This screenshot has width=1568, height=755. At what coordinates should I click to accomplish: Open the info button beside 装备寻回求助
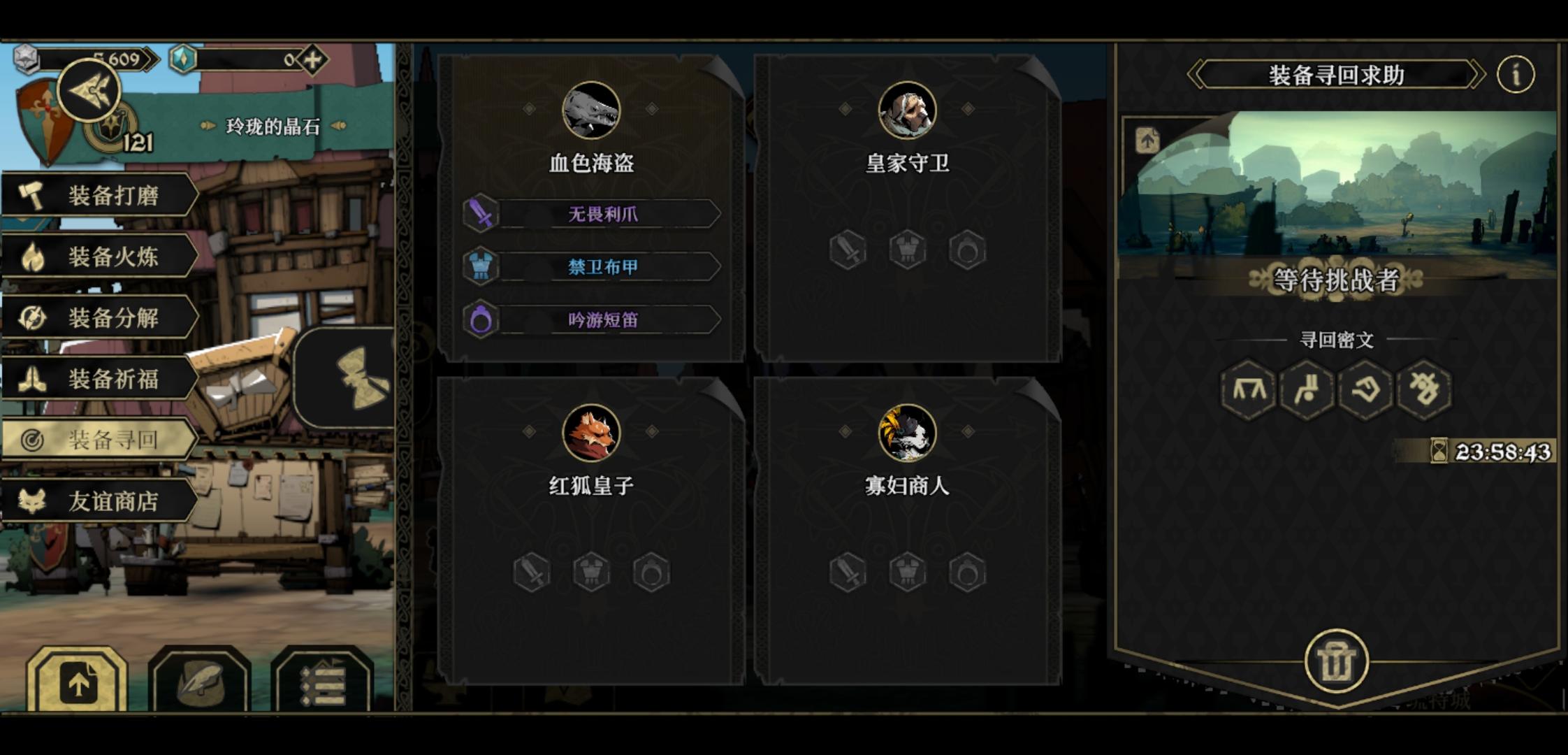[1515, 74]
